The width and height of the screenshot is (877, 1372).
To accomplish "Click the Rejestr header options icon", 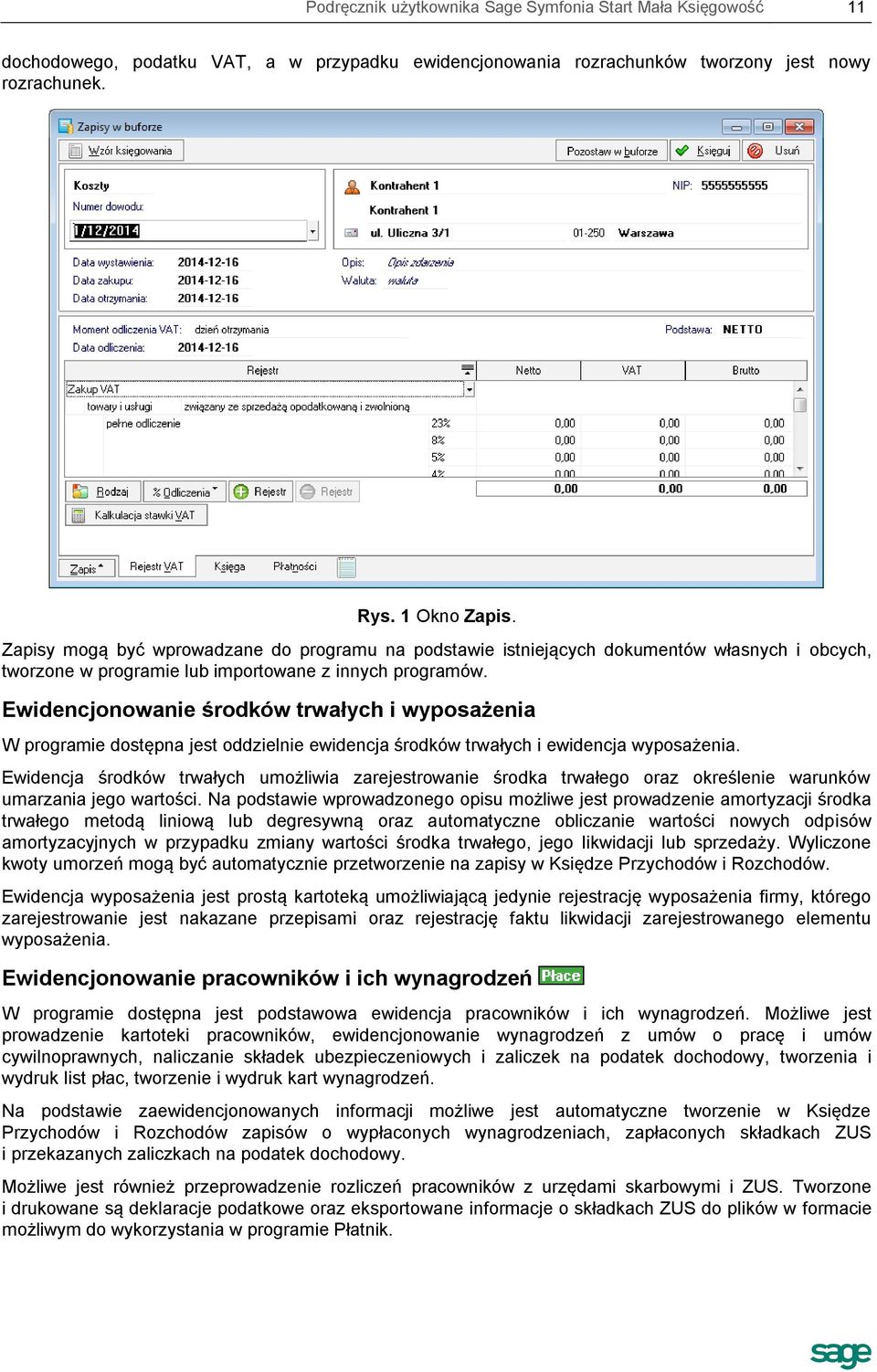I will [x=468, y=370].
